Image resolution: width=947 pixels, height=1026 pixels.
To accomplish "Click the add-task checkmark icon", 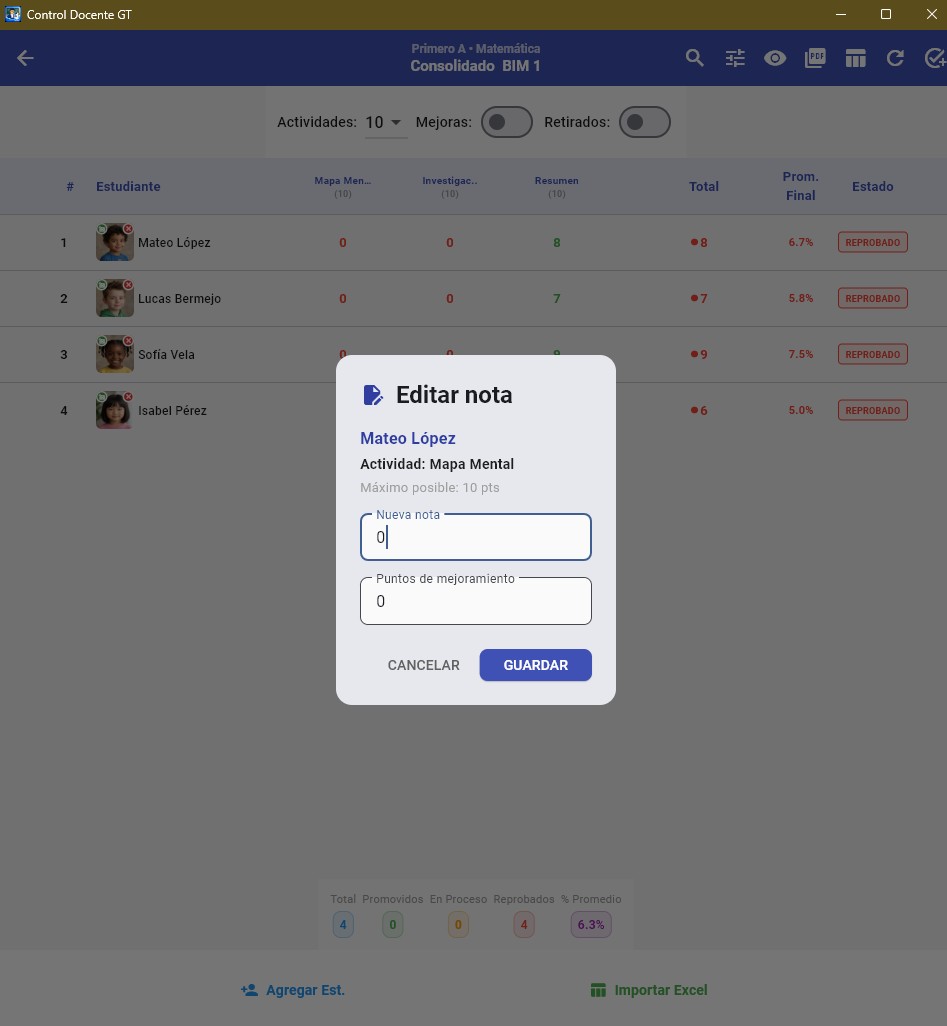I will click(x=935, y=58).
